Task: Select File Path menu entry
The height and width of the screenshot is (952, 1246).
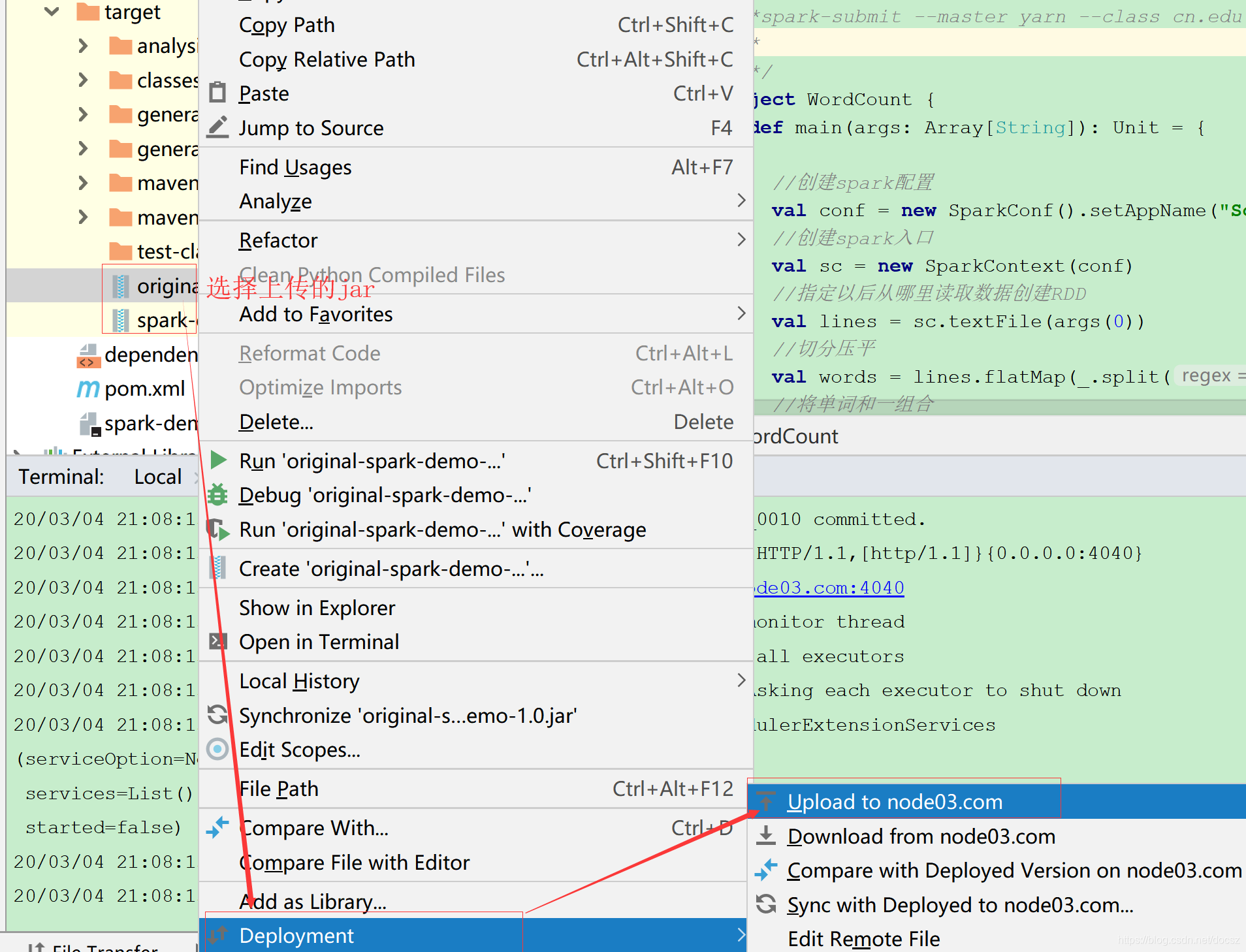Action: pyautogui.click(x=476, y=788)
